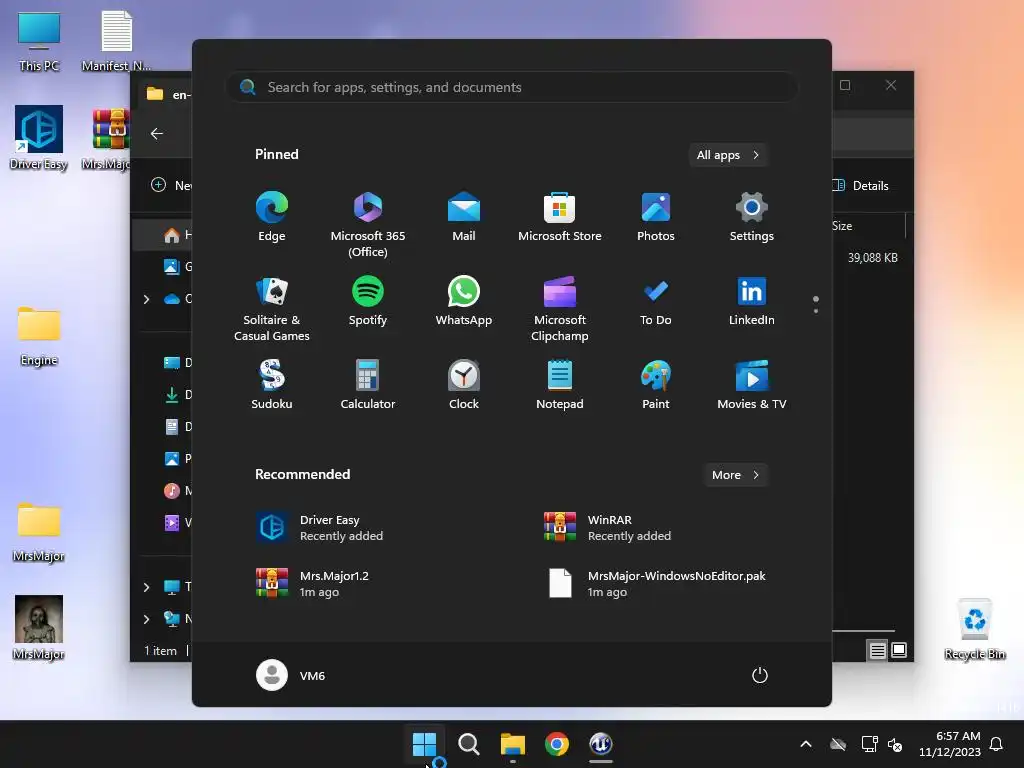This screenshot has height=768, width=1024.
Task: Launch the Photos app
Action: tap(656, 217)
